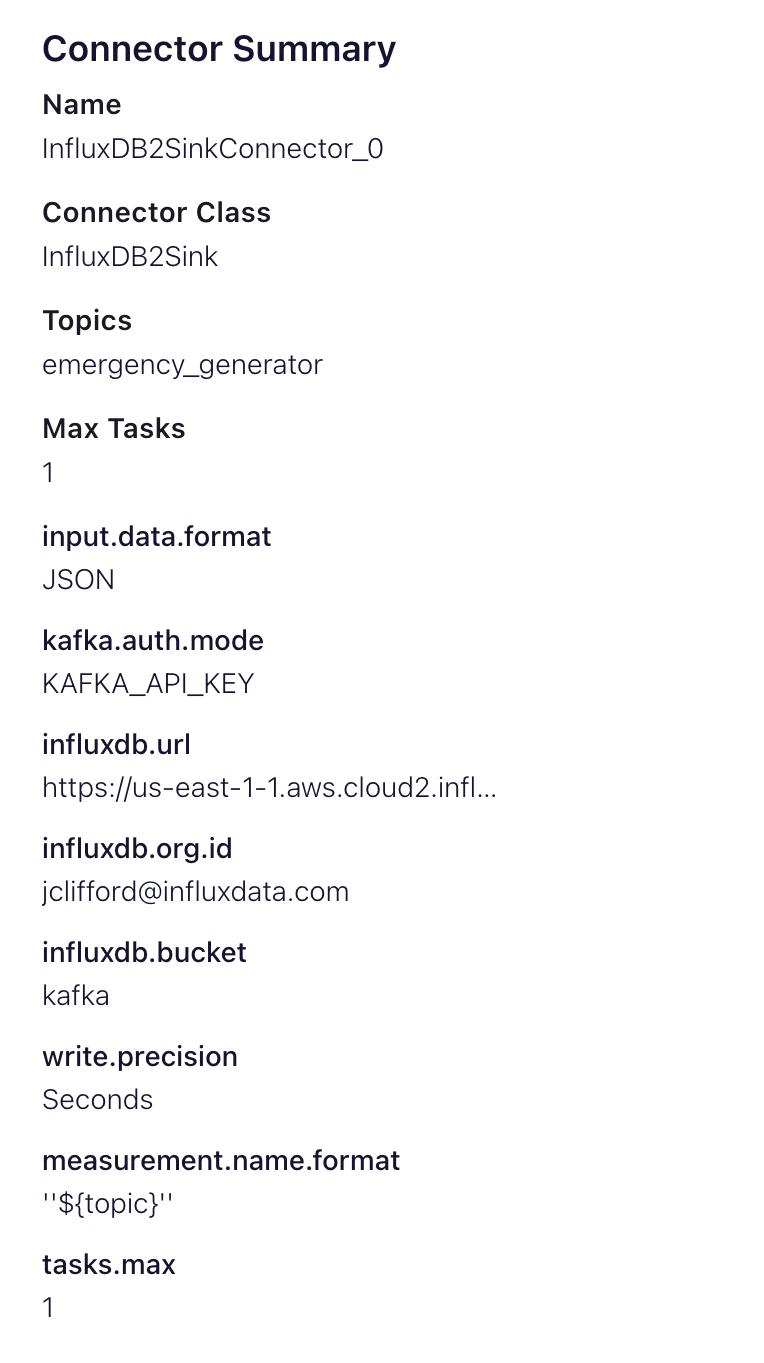Screen dimensions: 764x1363
Task: Select the Connector Class label
Action: (x=156, y=213)
